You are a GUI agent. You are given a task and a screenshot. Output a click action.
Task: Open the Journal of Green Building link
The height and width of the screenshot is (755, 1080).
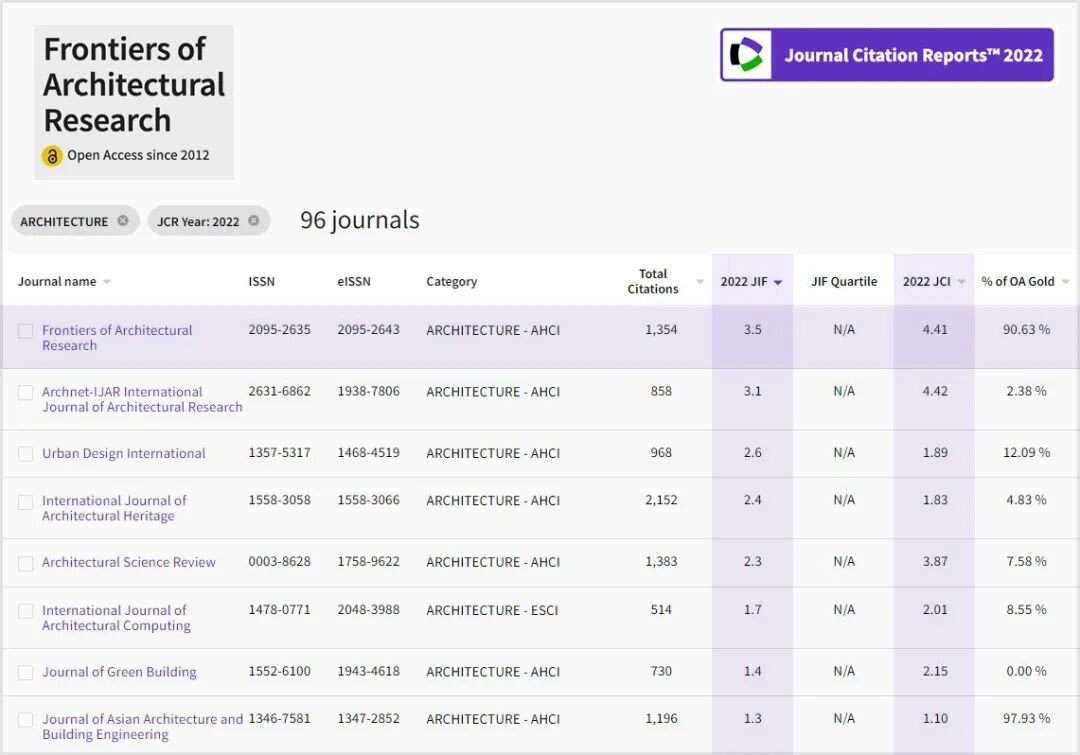[119, 672]
